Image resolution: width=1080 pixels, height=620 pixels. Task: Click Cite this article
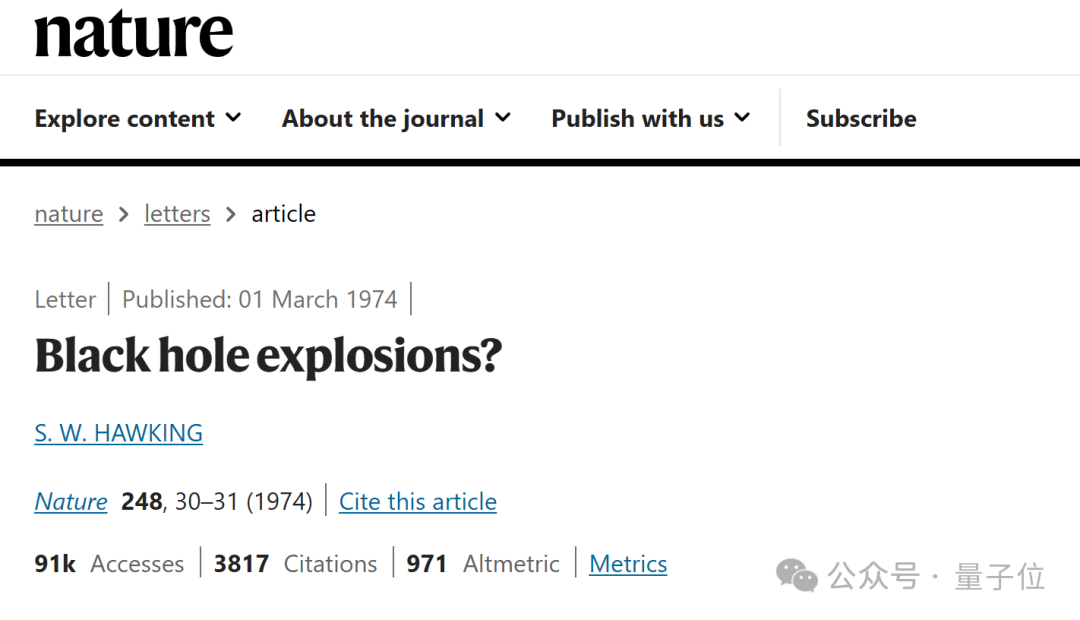pos(417,502)
